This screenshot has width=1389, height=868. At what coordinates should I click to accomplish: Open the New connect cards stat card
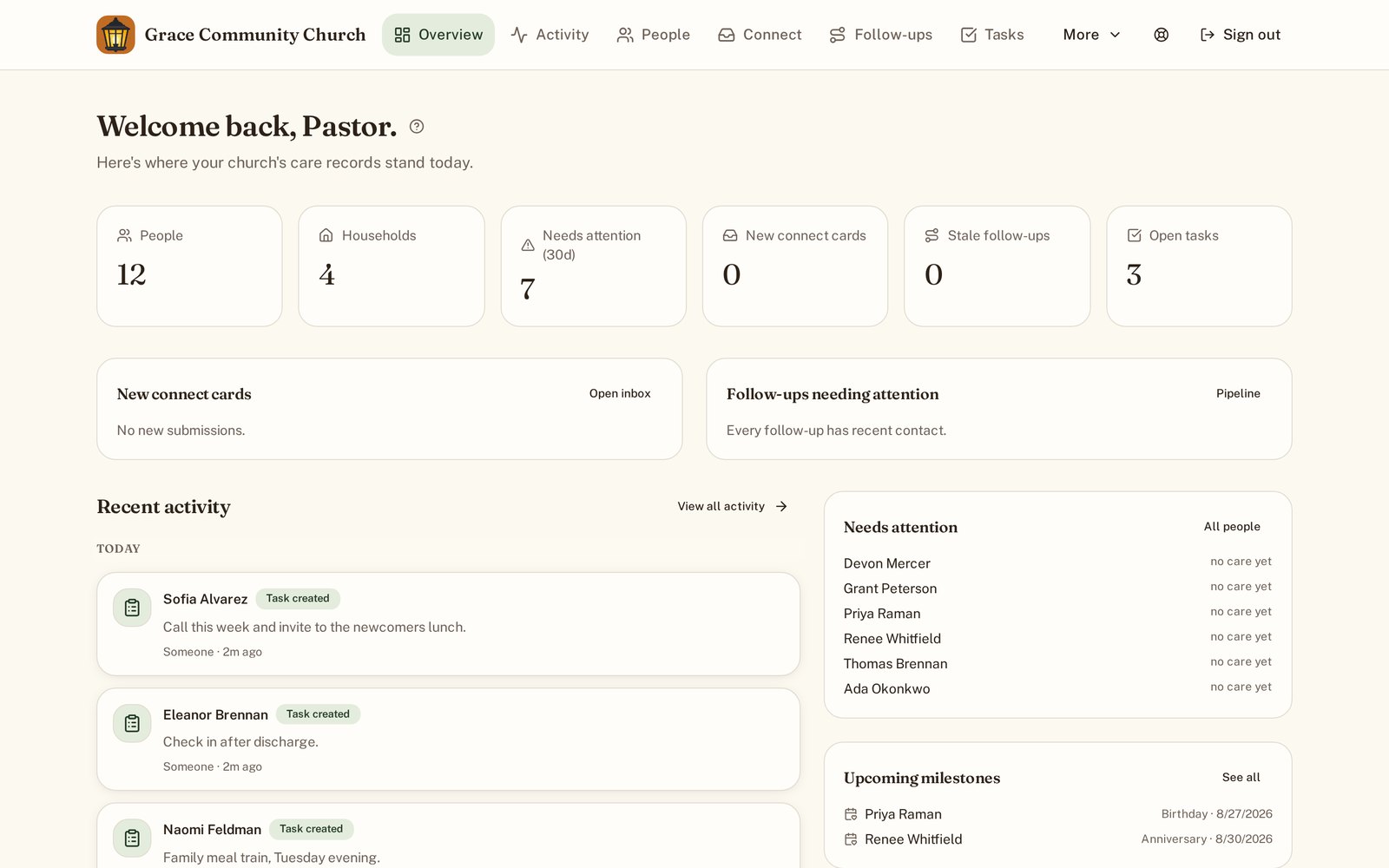795,266
